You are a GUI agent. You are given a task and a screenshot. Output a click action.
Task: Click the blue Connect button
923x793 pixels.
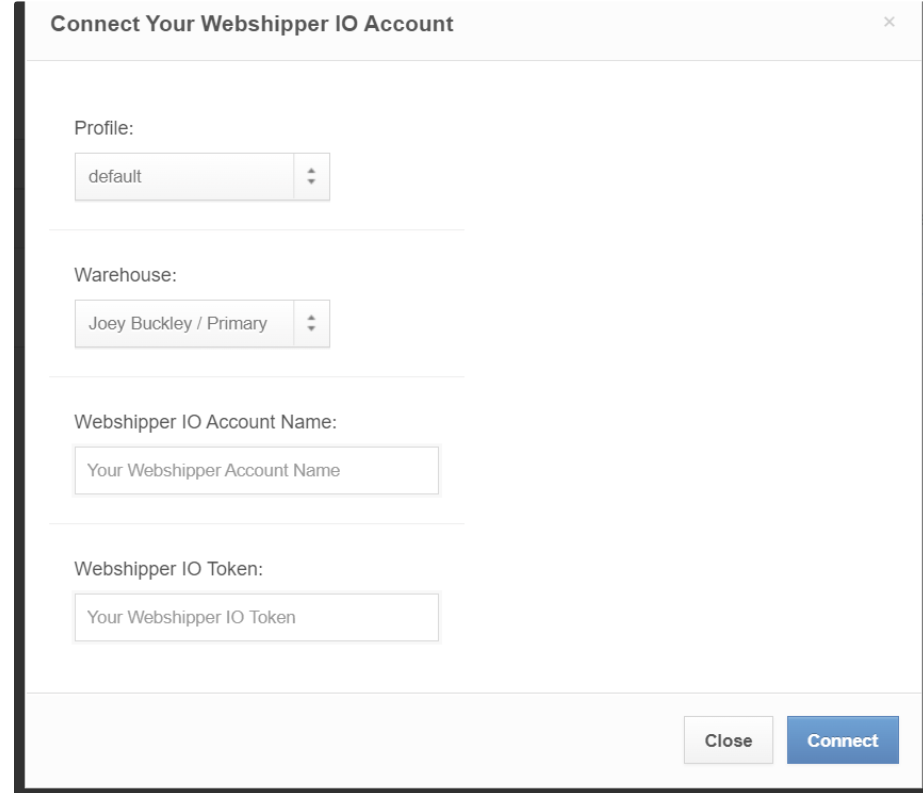842,740
